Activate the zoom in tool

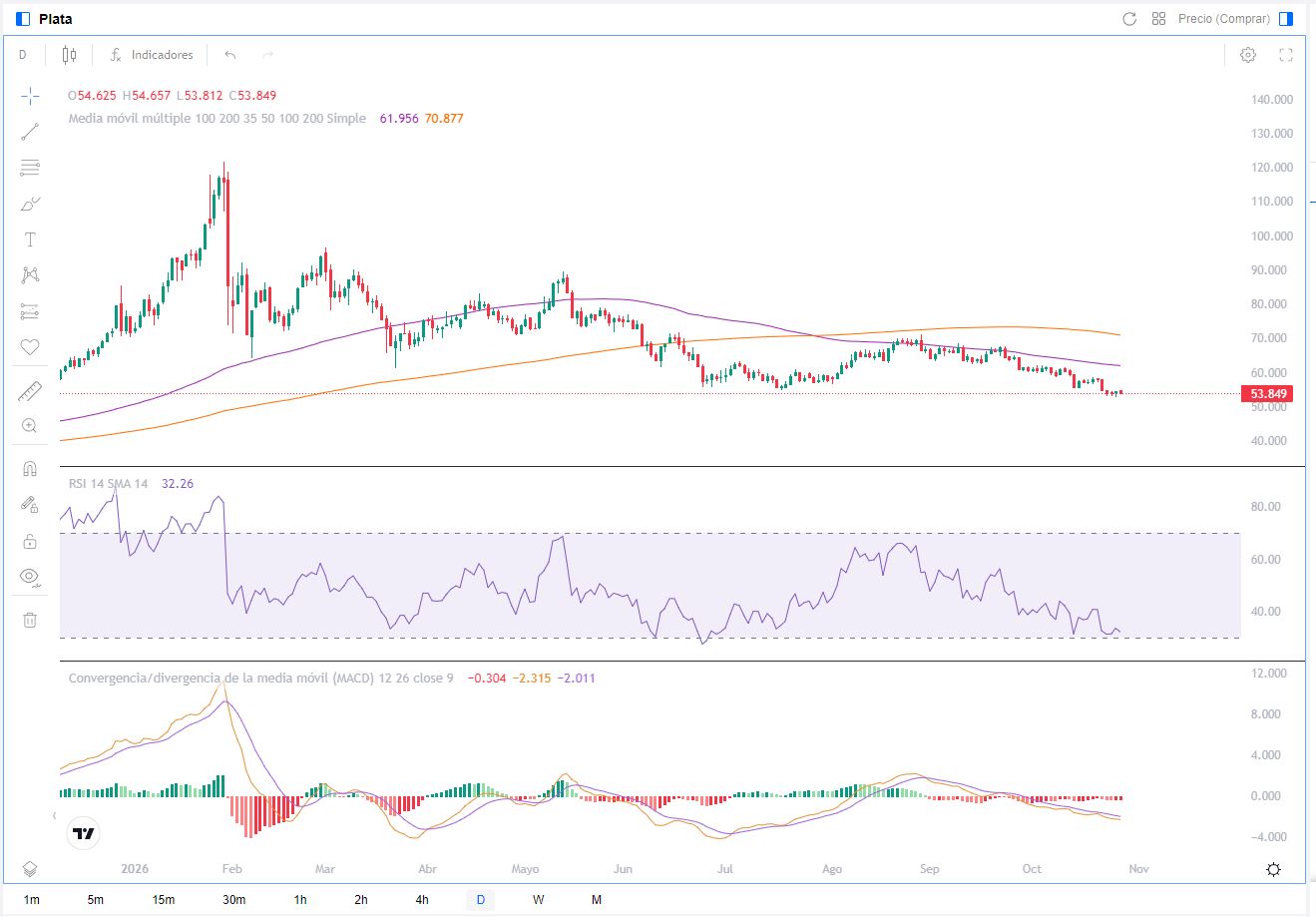click(30, 426)
